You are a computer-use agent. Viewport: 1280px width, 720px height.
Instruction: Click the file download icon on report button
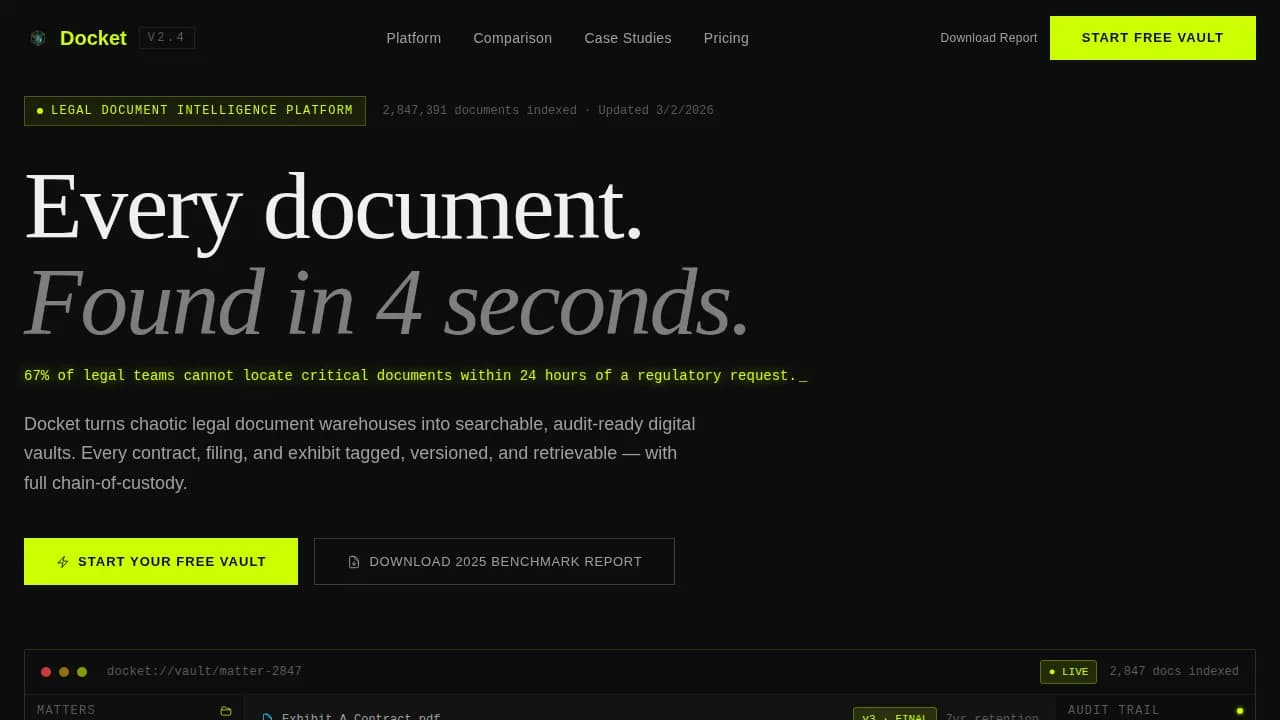click(354, 562)
